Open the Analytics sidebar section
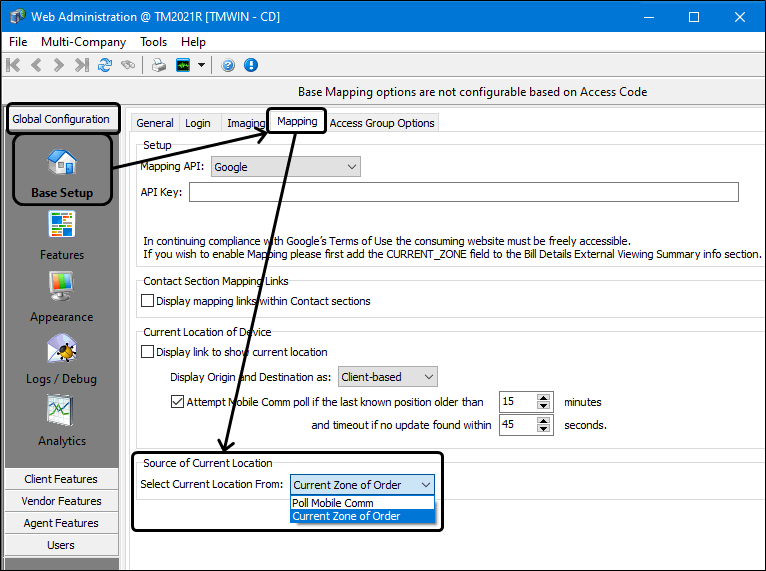The height and width of the screenshot is (571, 766). tap(61, 420)
